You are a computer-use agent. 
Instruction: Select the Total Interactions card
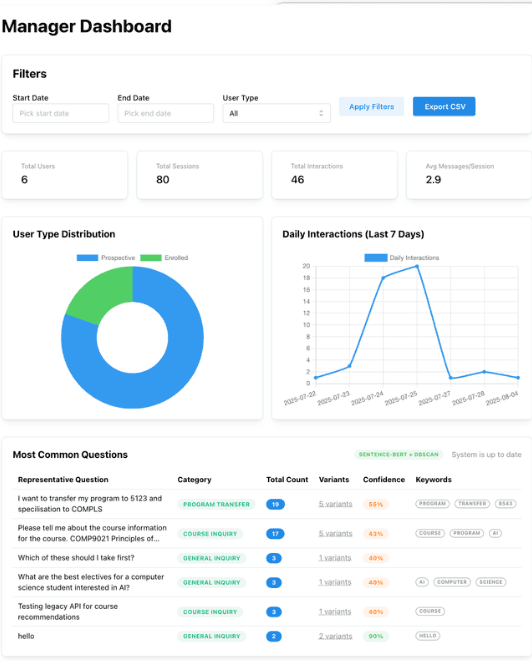pos(335,175)
